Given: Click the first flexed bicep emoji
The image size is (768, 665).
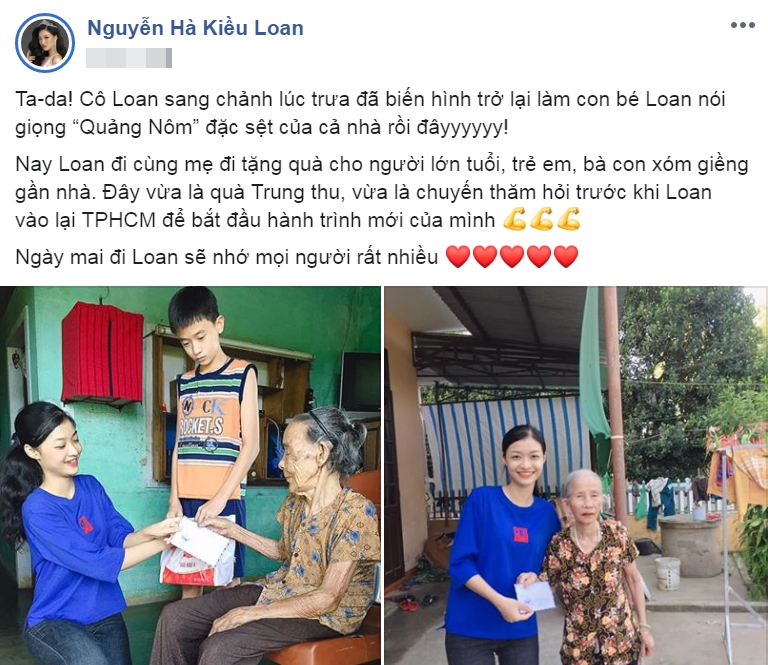Looking at the screenshot, I should point(515,219).
